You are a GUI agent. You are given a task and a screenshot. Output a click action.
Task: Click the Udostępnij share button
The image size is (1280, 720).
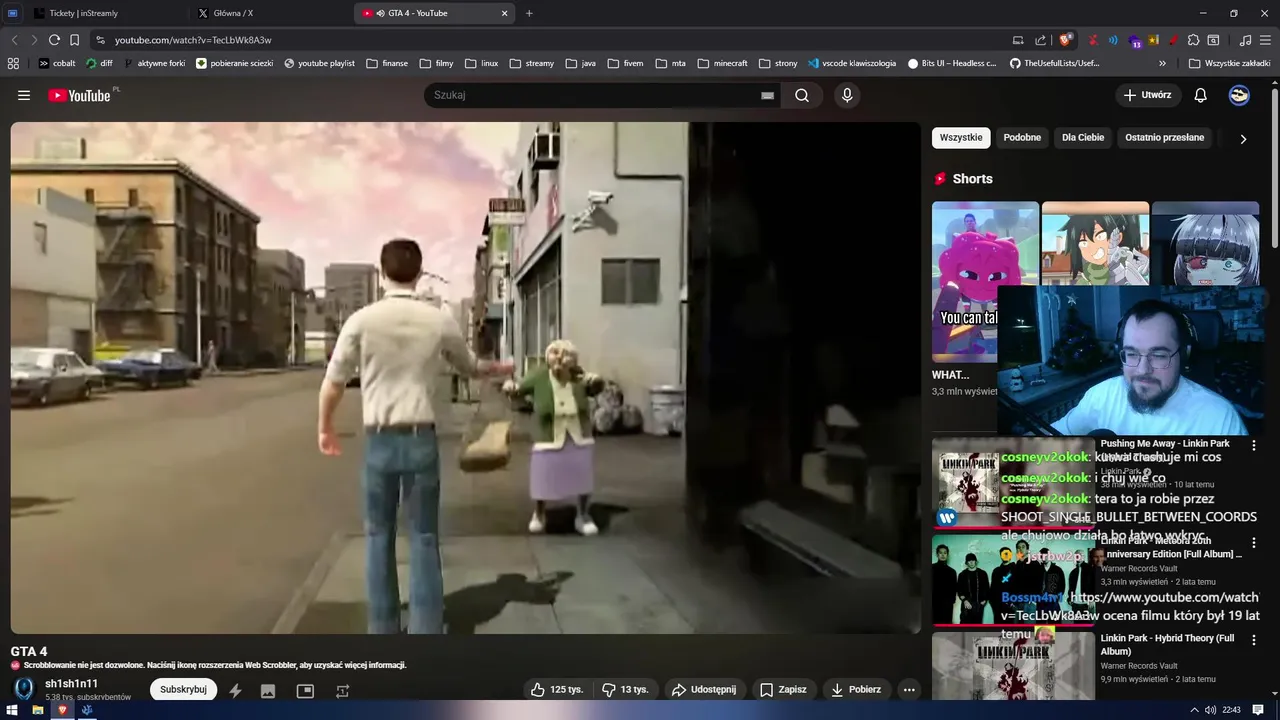(704, 689)
